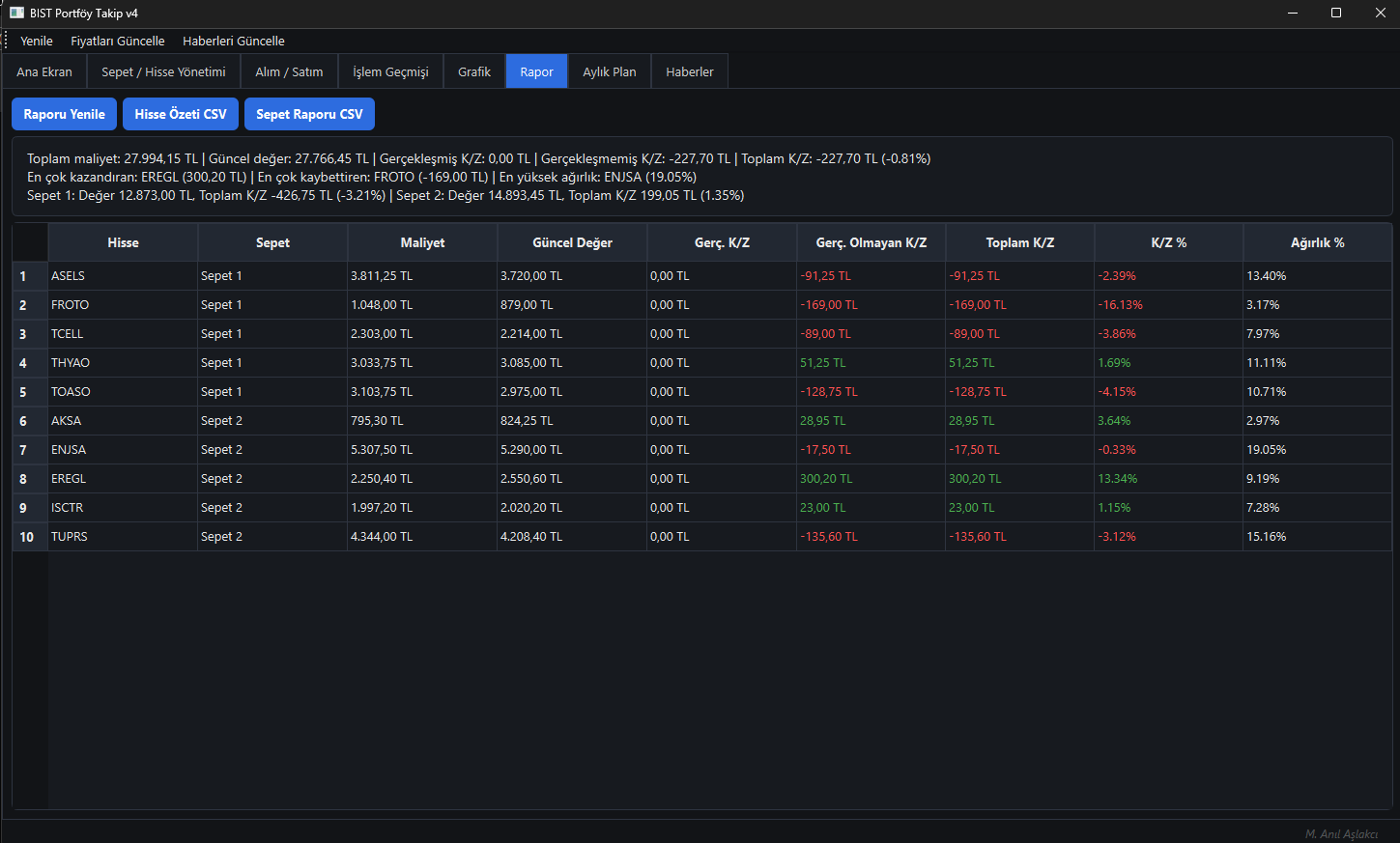This screenshot has width=1400, height=843.
Task: Select the table's top-left corner cell
Action: click(x=30, y=242)
